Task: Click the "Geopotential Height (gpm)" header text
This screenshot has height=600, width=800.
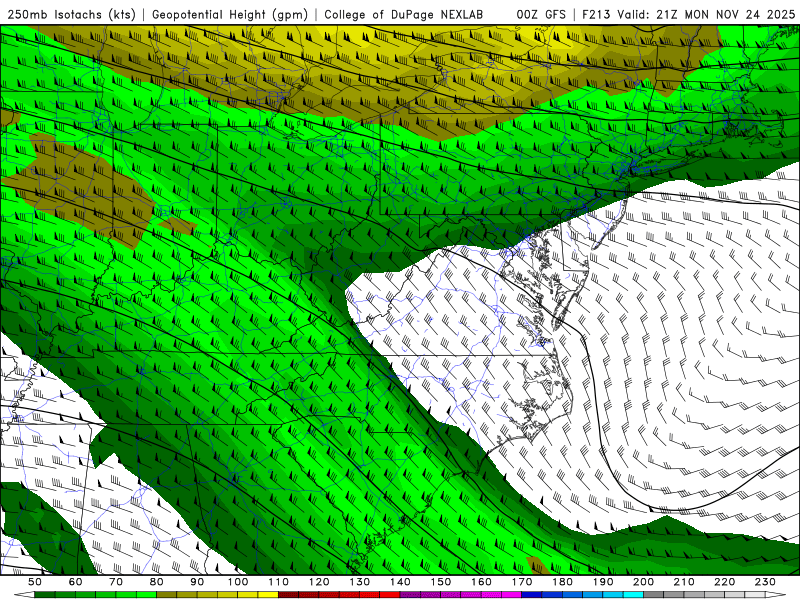Action: [x=230, y=15]
